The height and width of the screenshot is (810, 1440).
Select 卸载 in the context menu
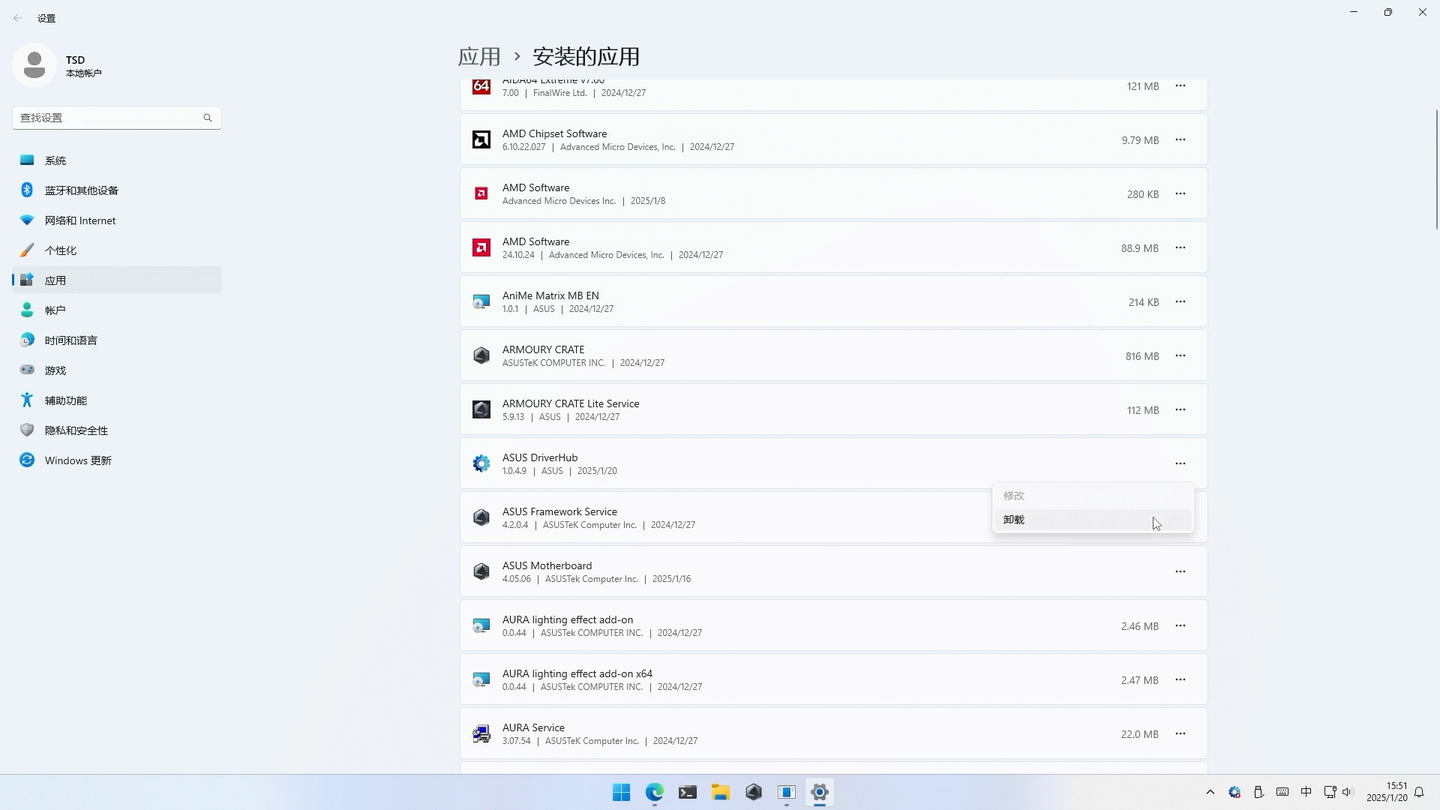click(x=1013, y=519)
